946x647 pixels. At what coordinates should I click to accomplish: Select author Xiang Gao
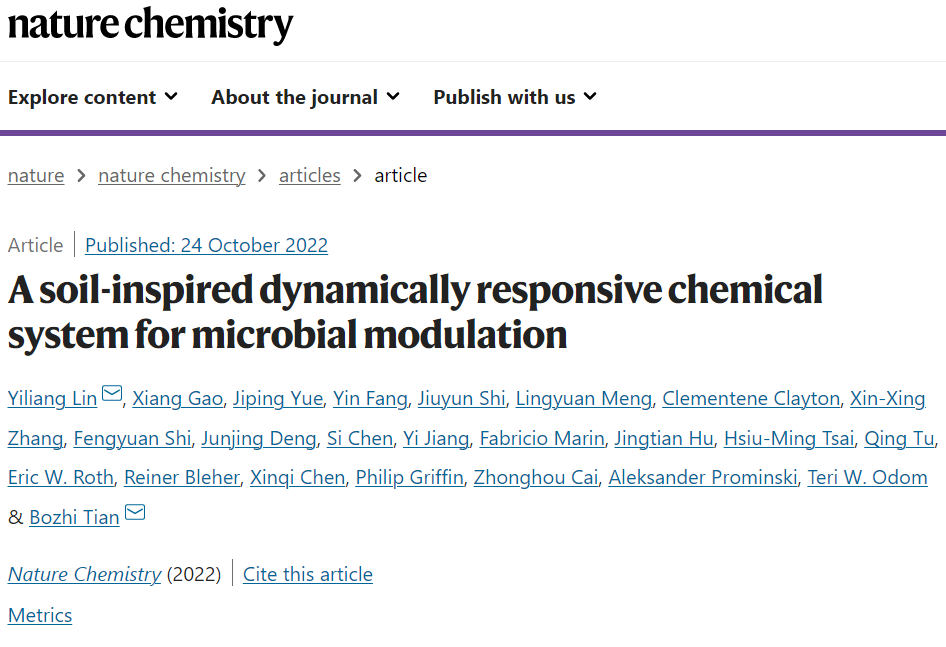coord(177,398)
